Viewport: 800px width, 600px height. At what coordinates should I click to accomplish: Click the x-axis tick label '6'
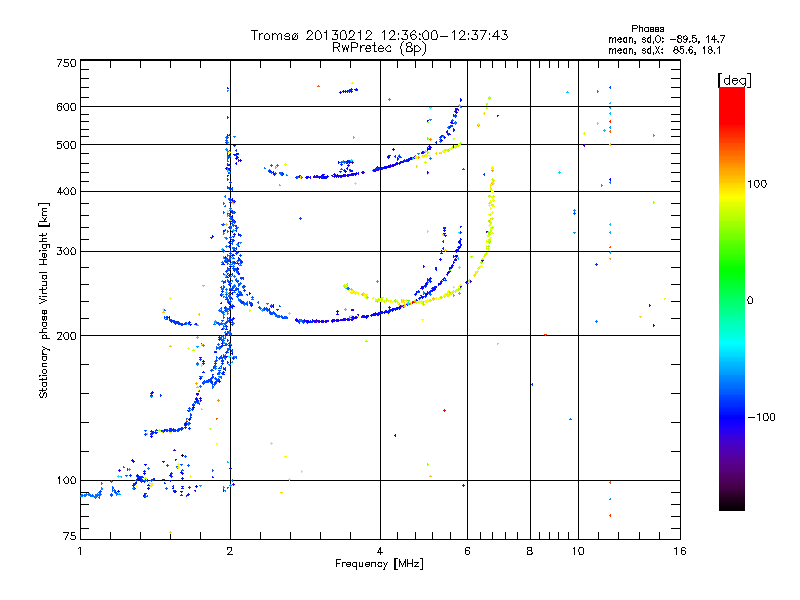pos(467,551)
